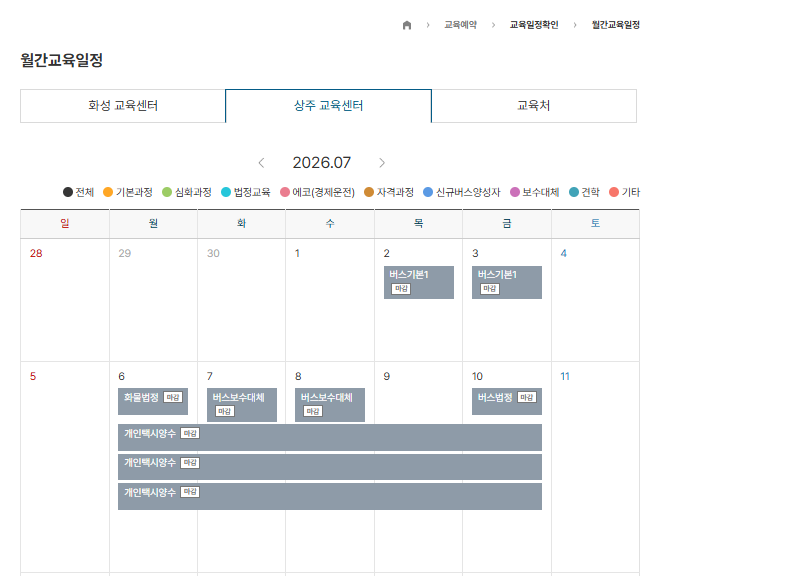Open 버스기본1 event on July 2
This screenshot has height=576, width=807.
tap(419, 282)
